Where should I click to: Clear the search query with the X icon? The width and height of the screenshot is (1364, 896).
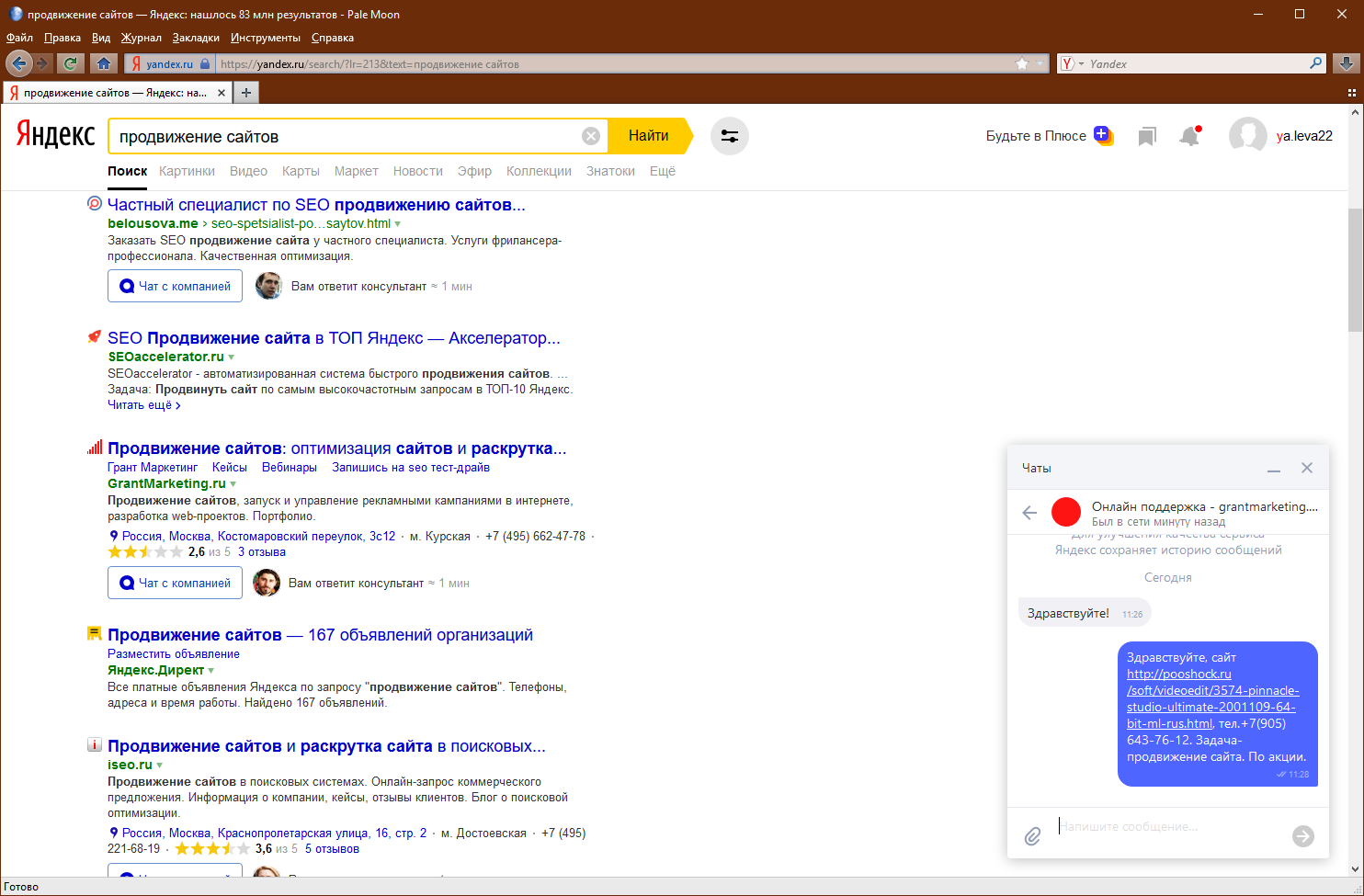pyautogui.click(x=591, y=136)
